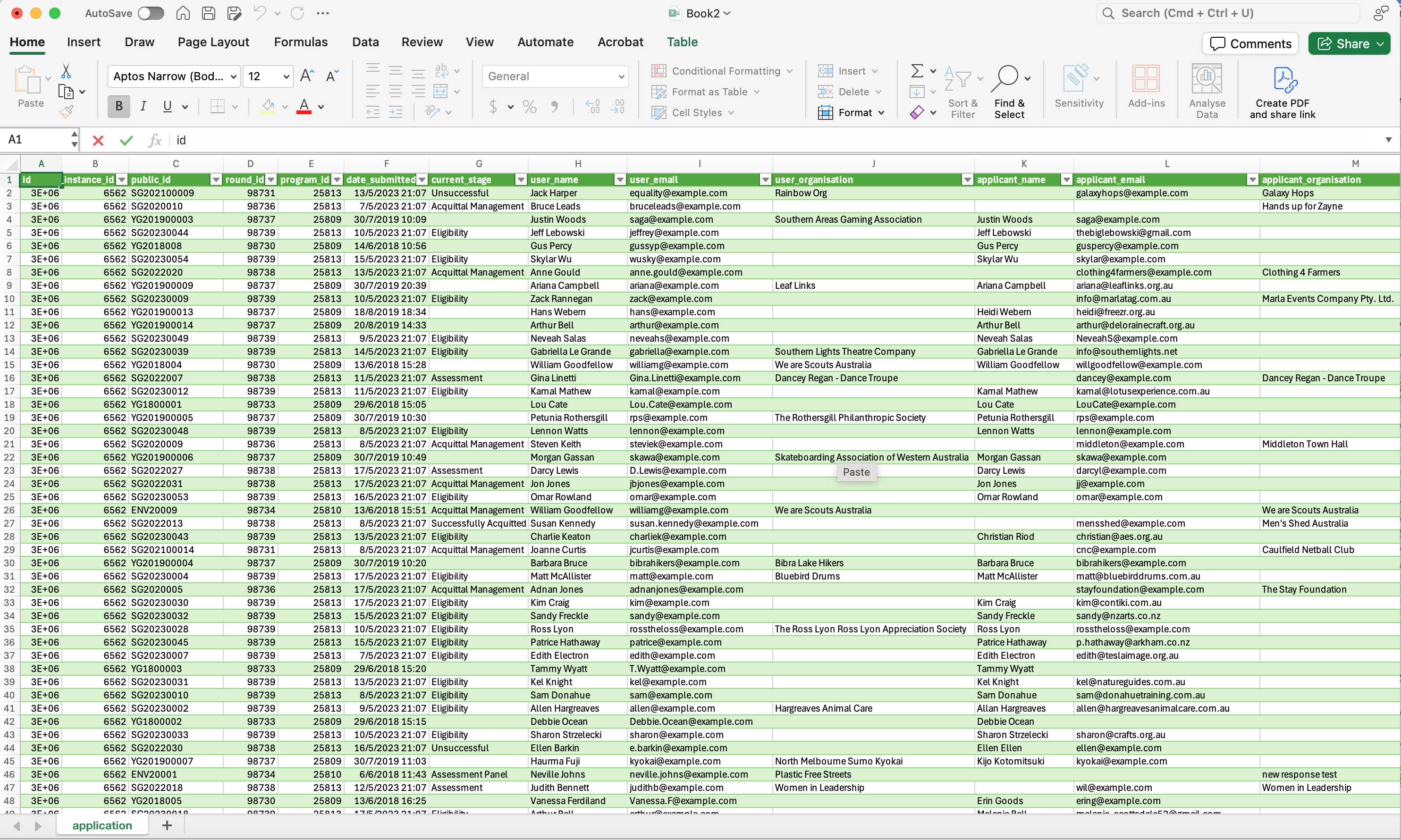1401x840 pixels.
Task: Open the font size dropdown
Action: [286, 76]
